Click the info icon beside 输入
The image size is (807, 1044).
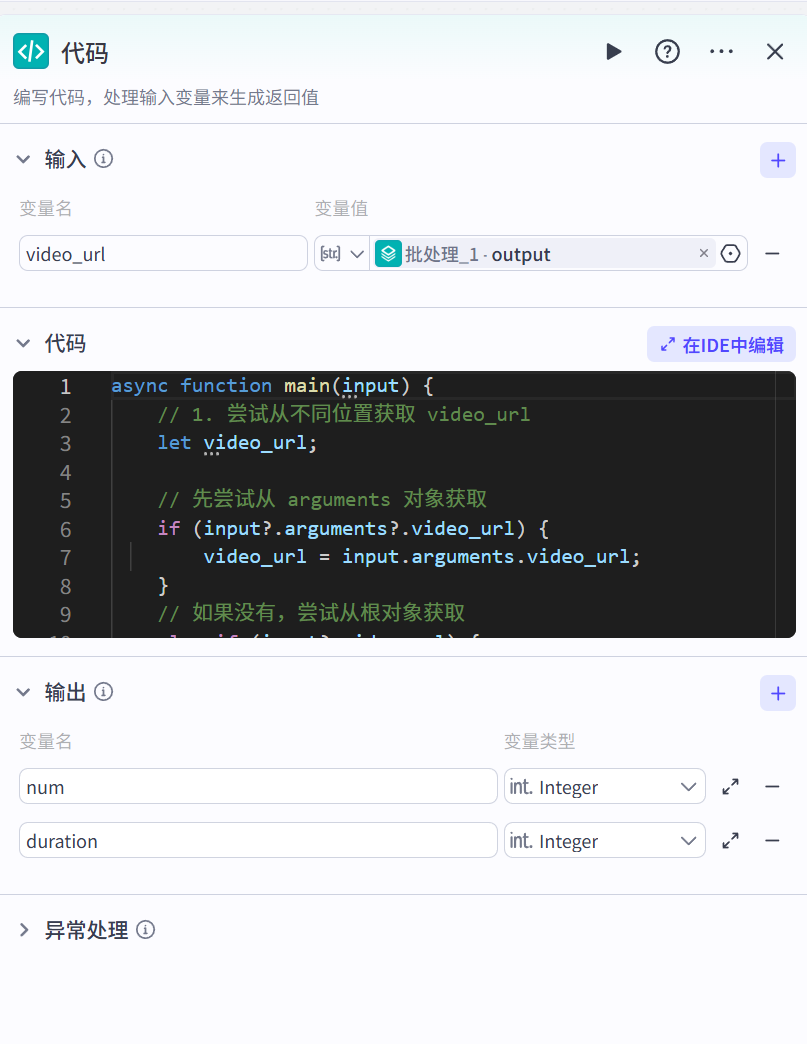[x=103, y=158]
